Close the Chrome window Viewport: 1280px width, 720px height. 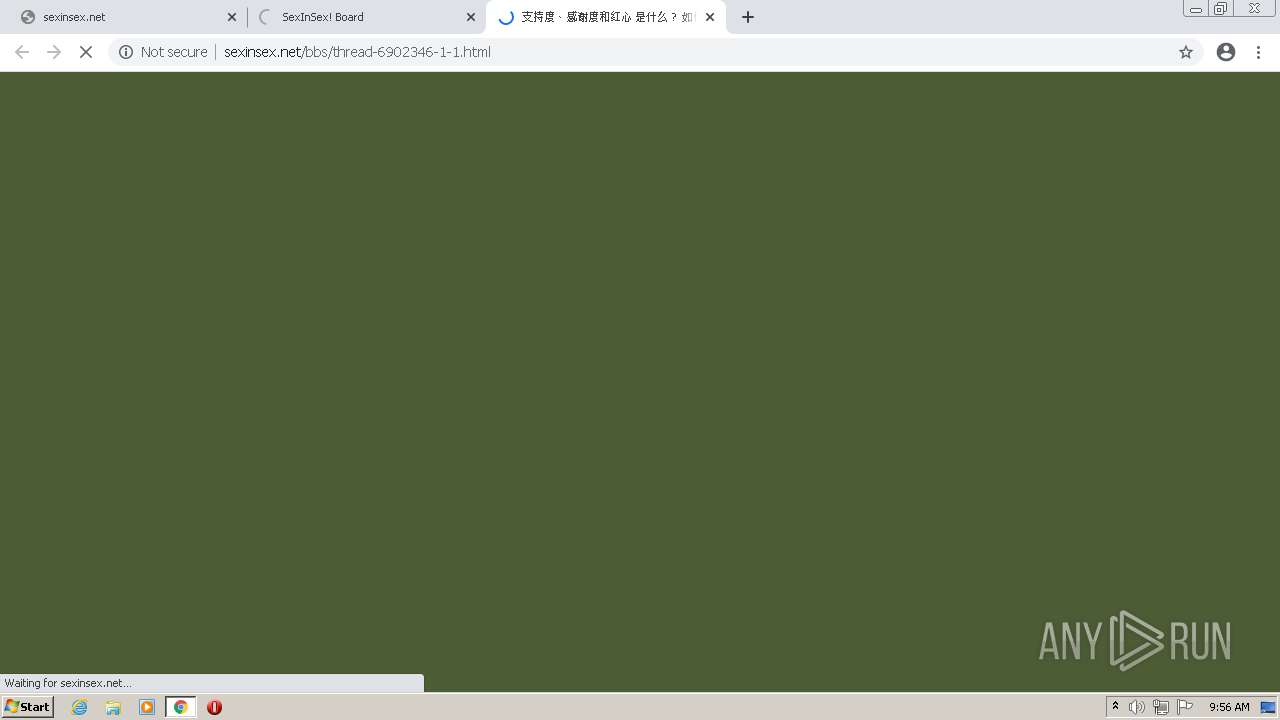pyautogui.click(x=1254, y=9)
